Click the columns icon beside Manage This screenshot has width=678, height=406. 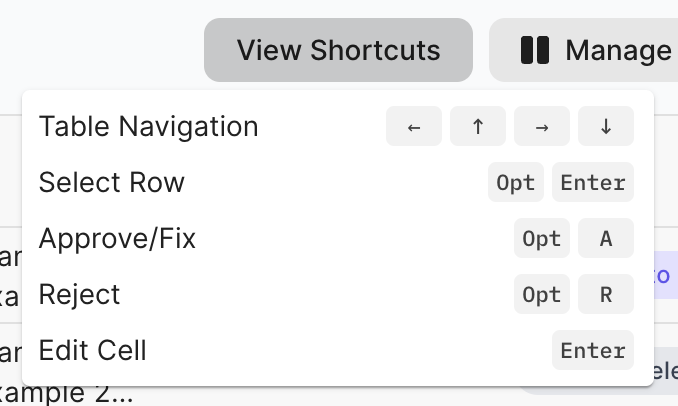[x=536, y=50]
